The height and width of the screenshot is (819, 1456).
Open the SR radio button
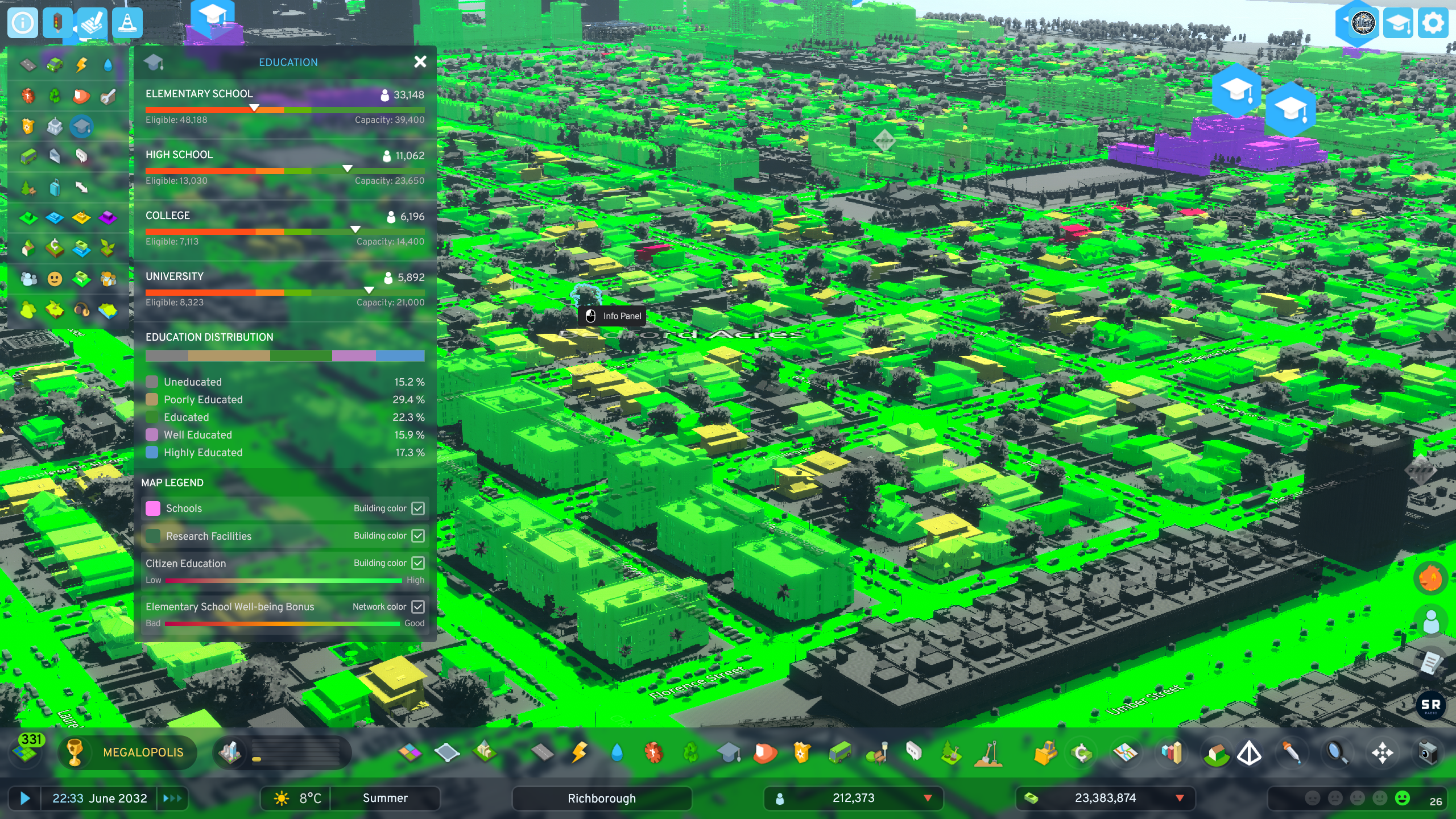pyautogui.click(x=1430, y=705)
